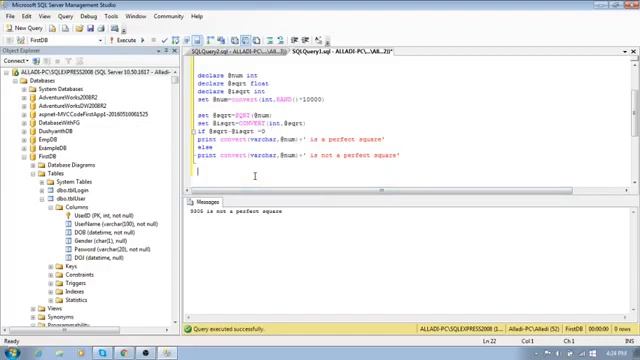Switch output to Results to Grid
Viewport: 640px width, 360px height.
point(245,40)
